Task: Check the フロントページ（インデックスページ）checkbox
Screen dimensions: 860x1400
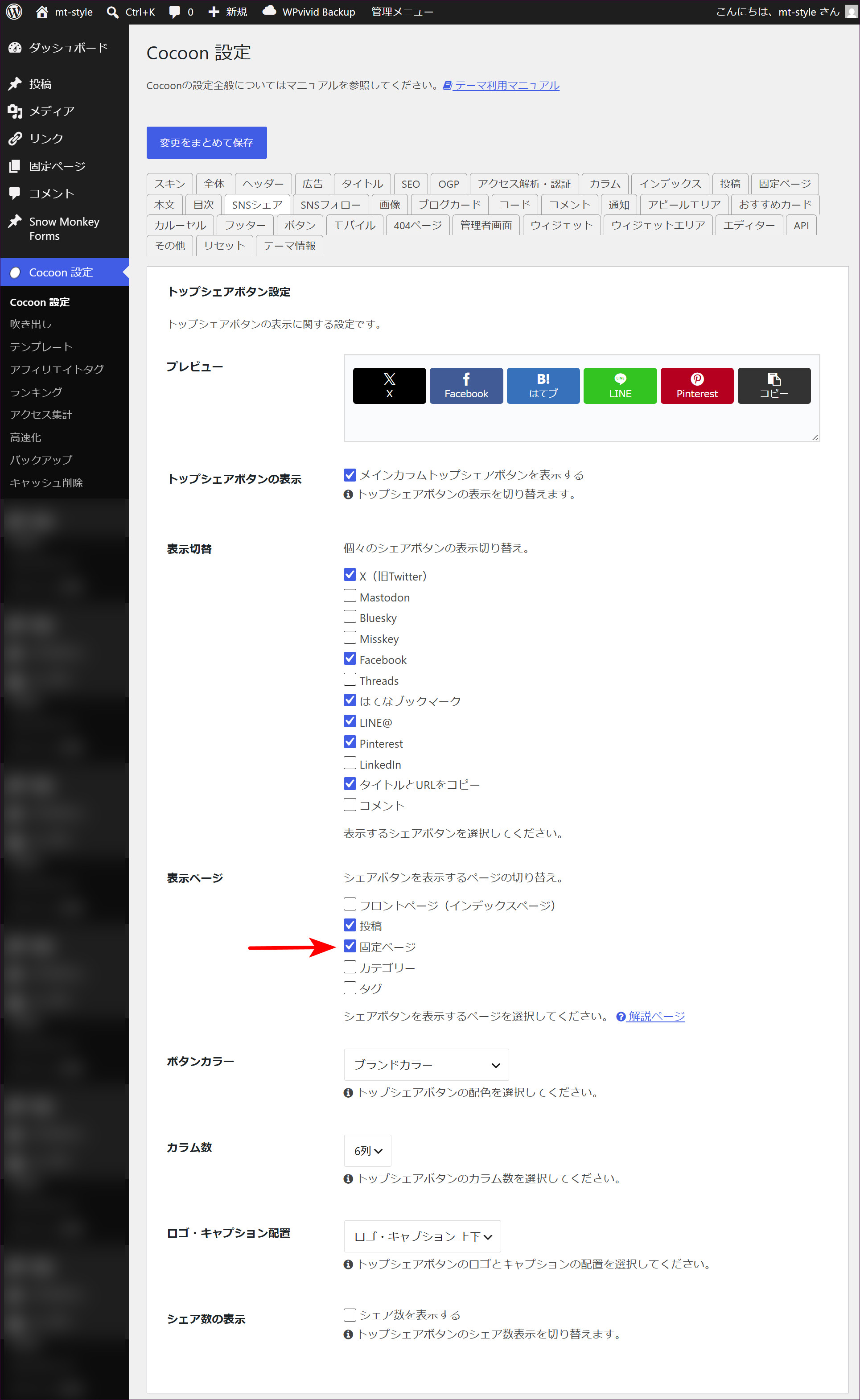Action: point(350,904)
